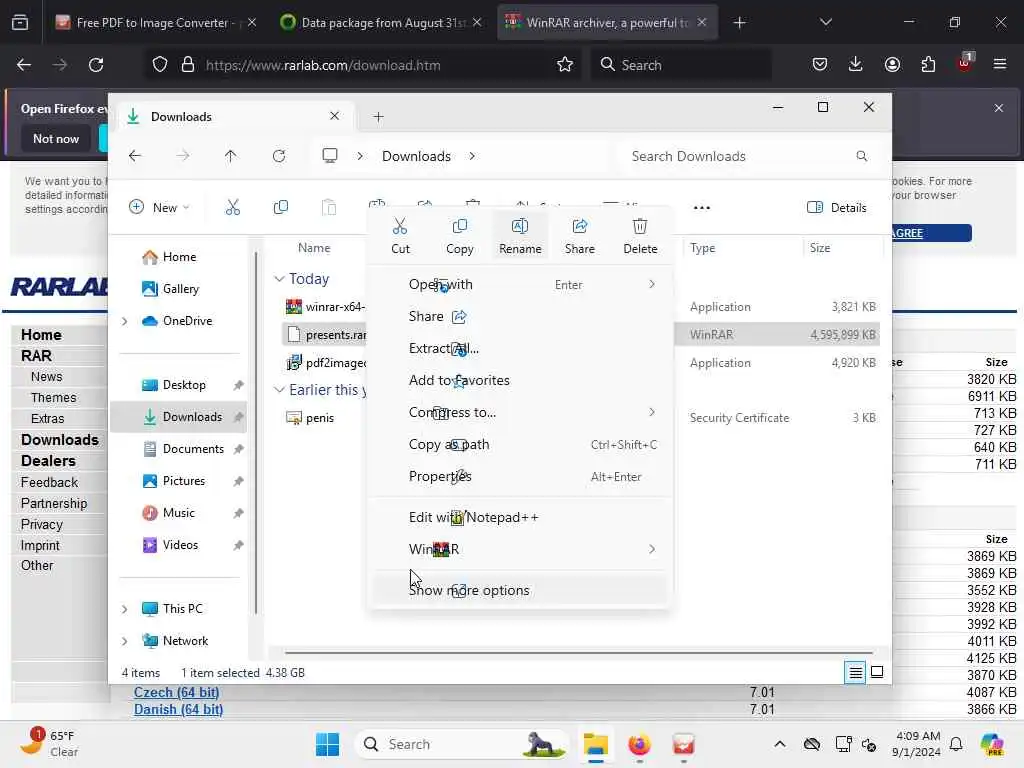Toggle the Details pane button

click(837, 208)
